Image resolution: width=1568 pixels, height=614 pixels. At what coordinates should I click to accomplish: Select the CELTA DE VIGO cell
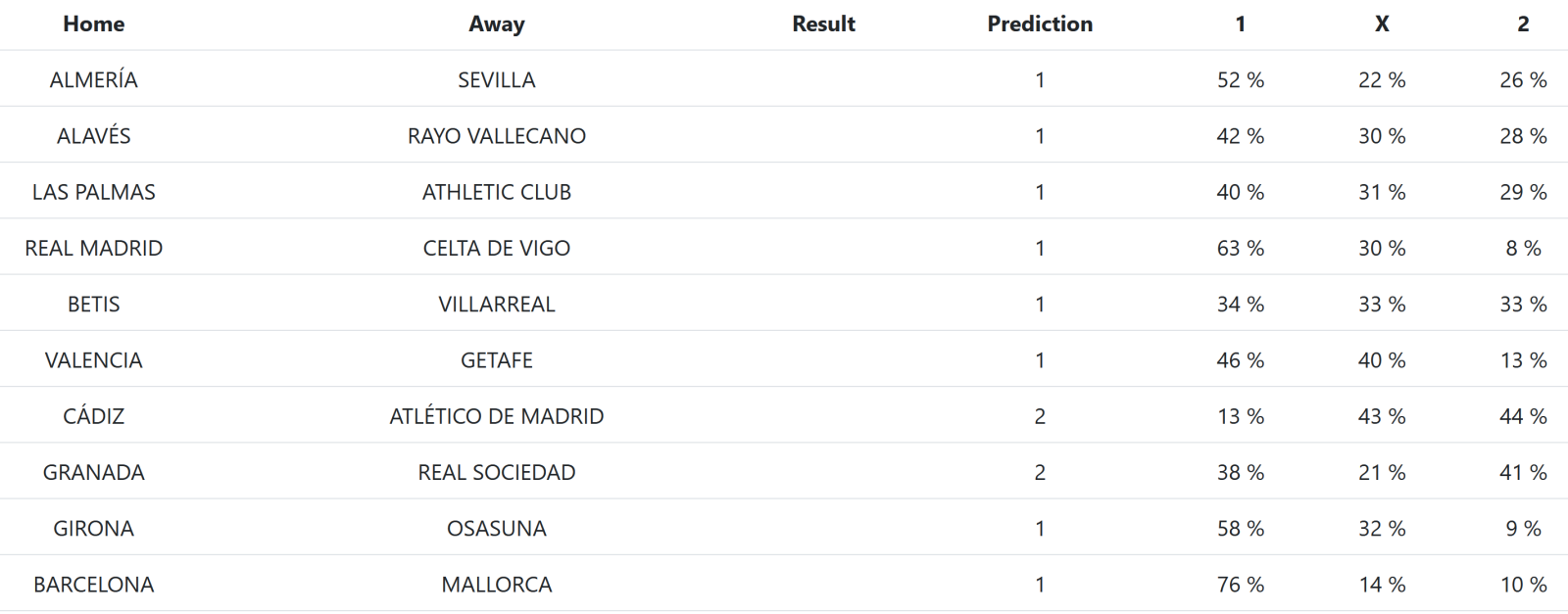[496, 249]
